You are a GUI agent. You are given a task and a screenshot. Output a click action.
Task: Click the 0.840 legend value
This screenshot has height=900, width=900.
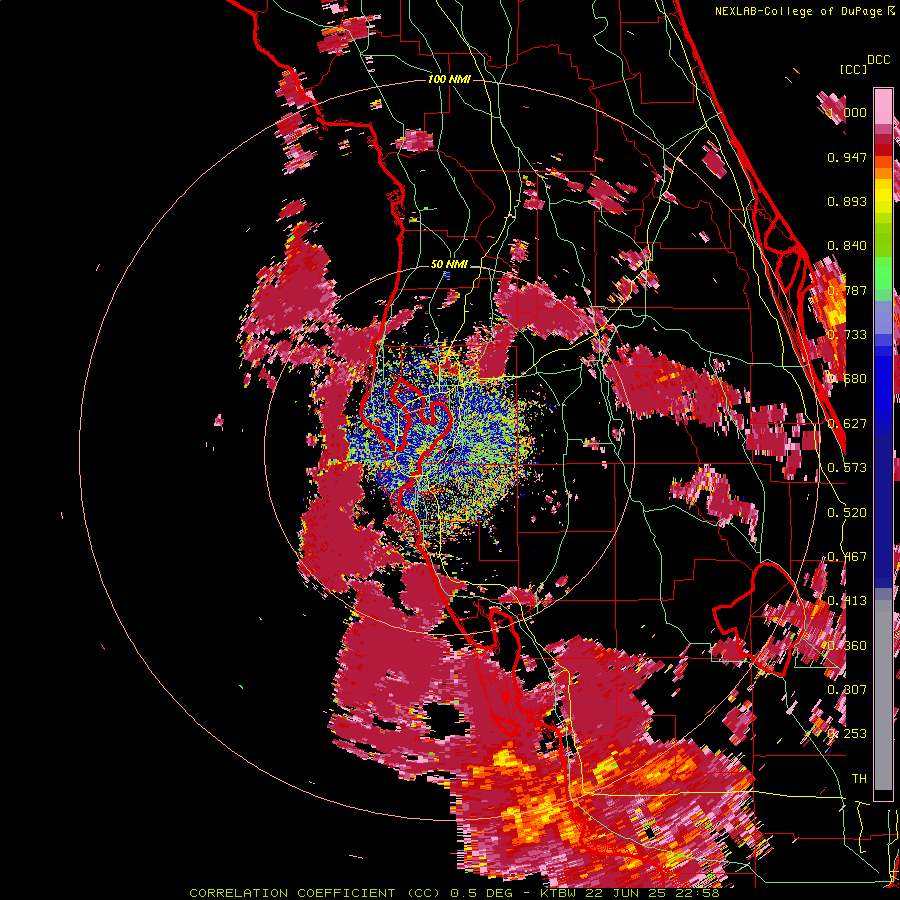[847, 246]
